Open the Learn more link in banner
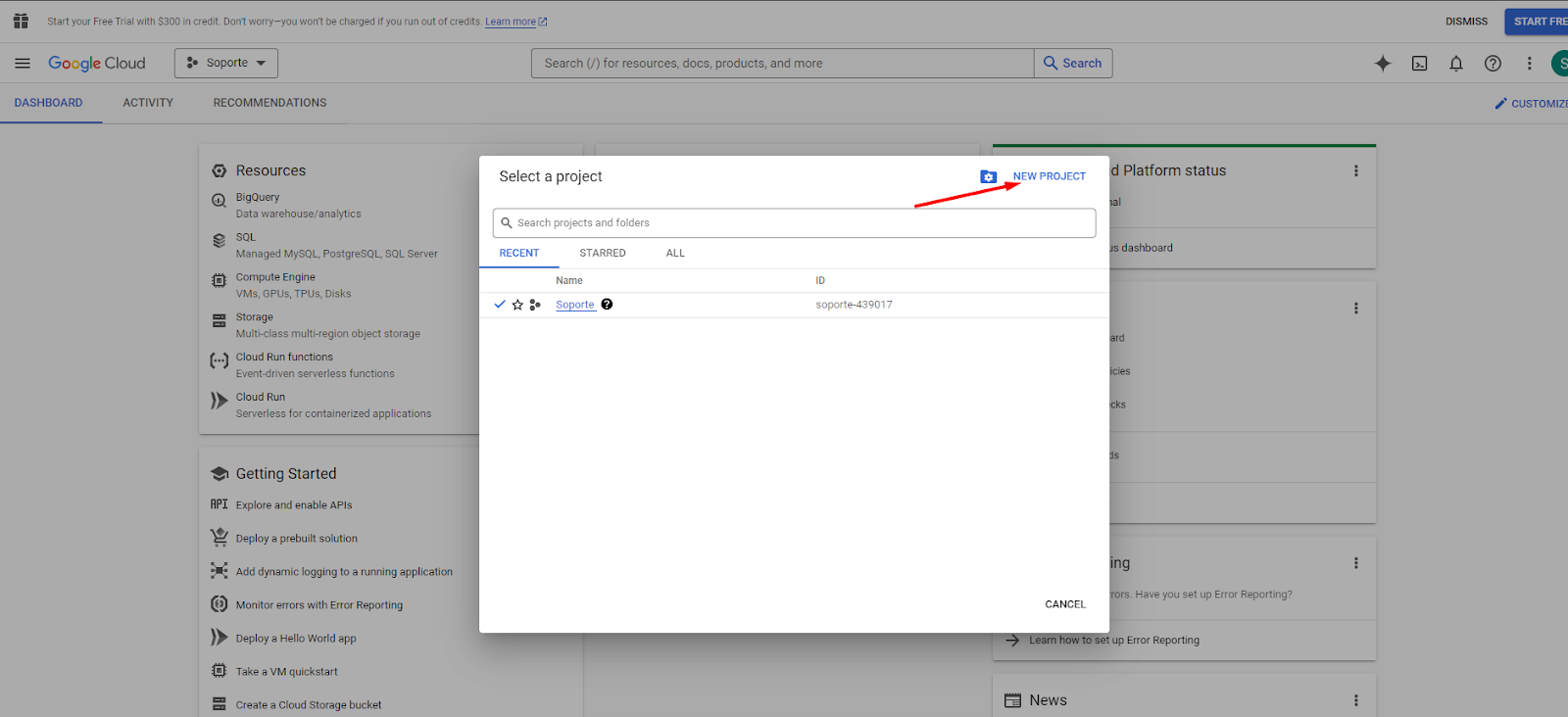Viewport: 1568px width, 717px height. coord(516,22)
